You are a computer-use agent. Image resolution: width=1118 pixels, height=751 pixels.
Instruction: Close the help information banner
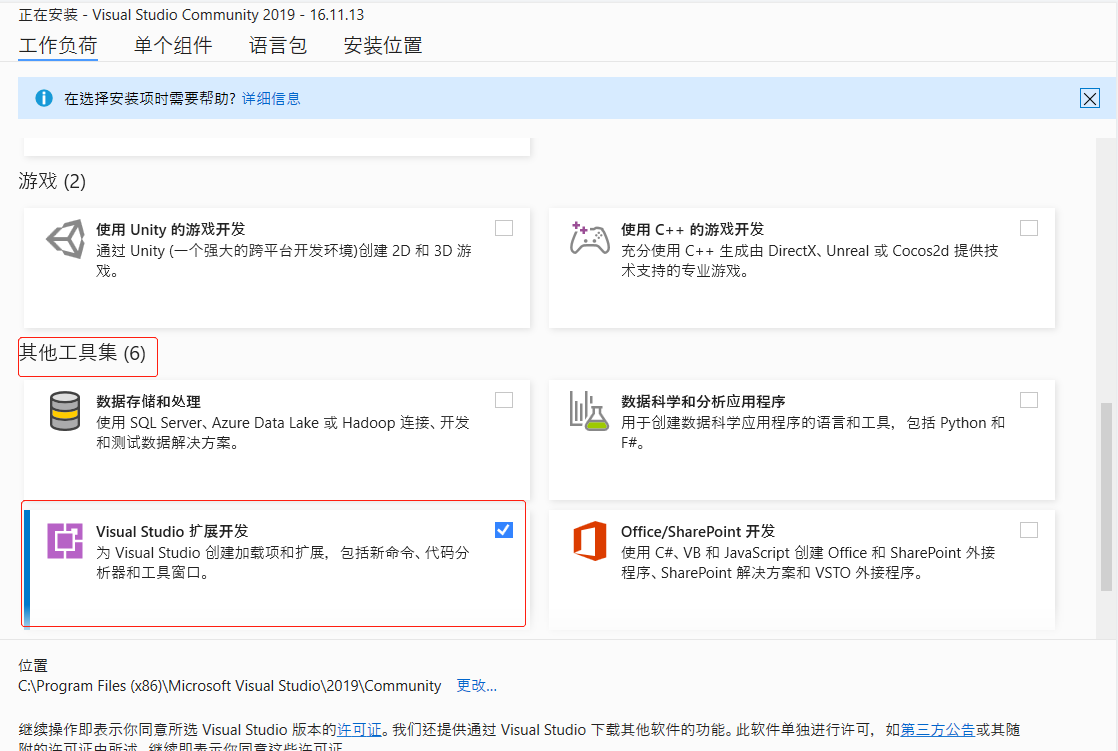pyautogui.click(x=1089, y=98)
